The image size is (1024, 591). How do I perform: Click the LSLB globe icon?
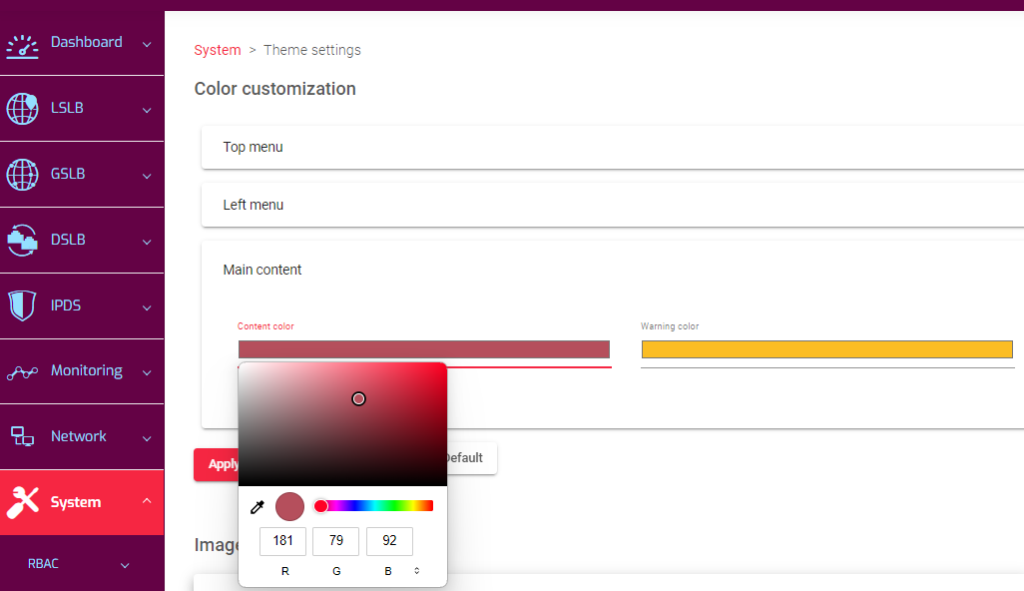22,107
